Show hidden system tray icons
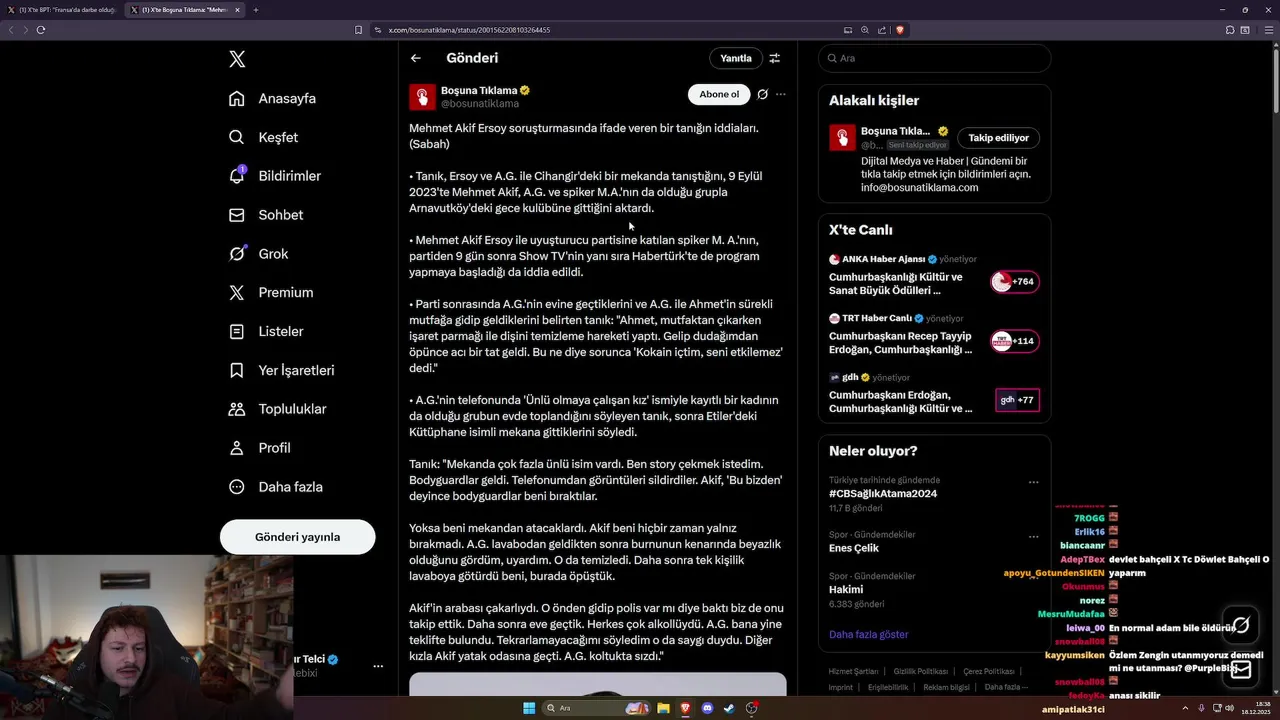Viewport: 1280px width, 720px height. coord(1184,709)
